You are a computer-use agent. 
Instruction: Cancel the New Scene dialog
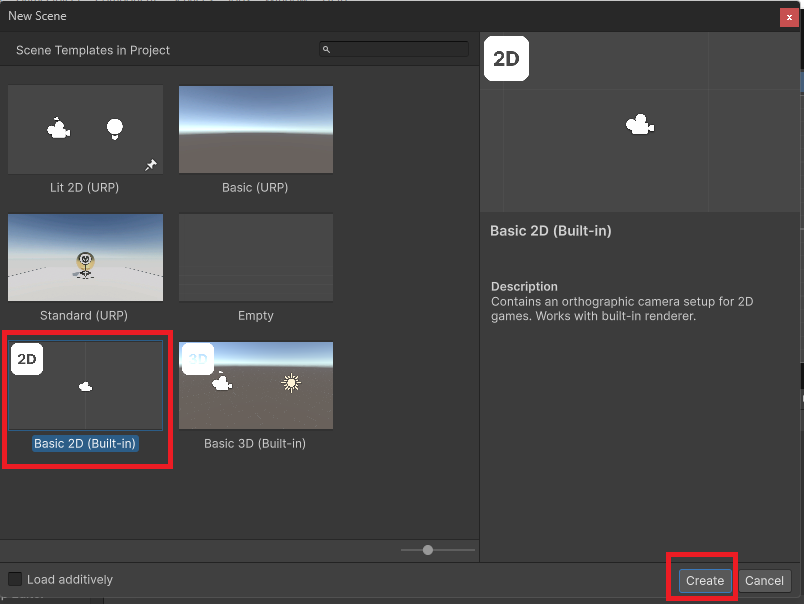tap(764, 580)
